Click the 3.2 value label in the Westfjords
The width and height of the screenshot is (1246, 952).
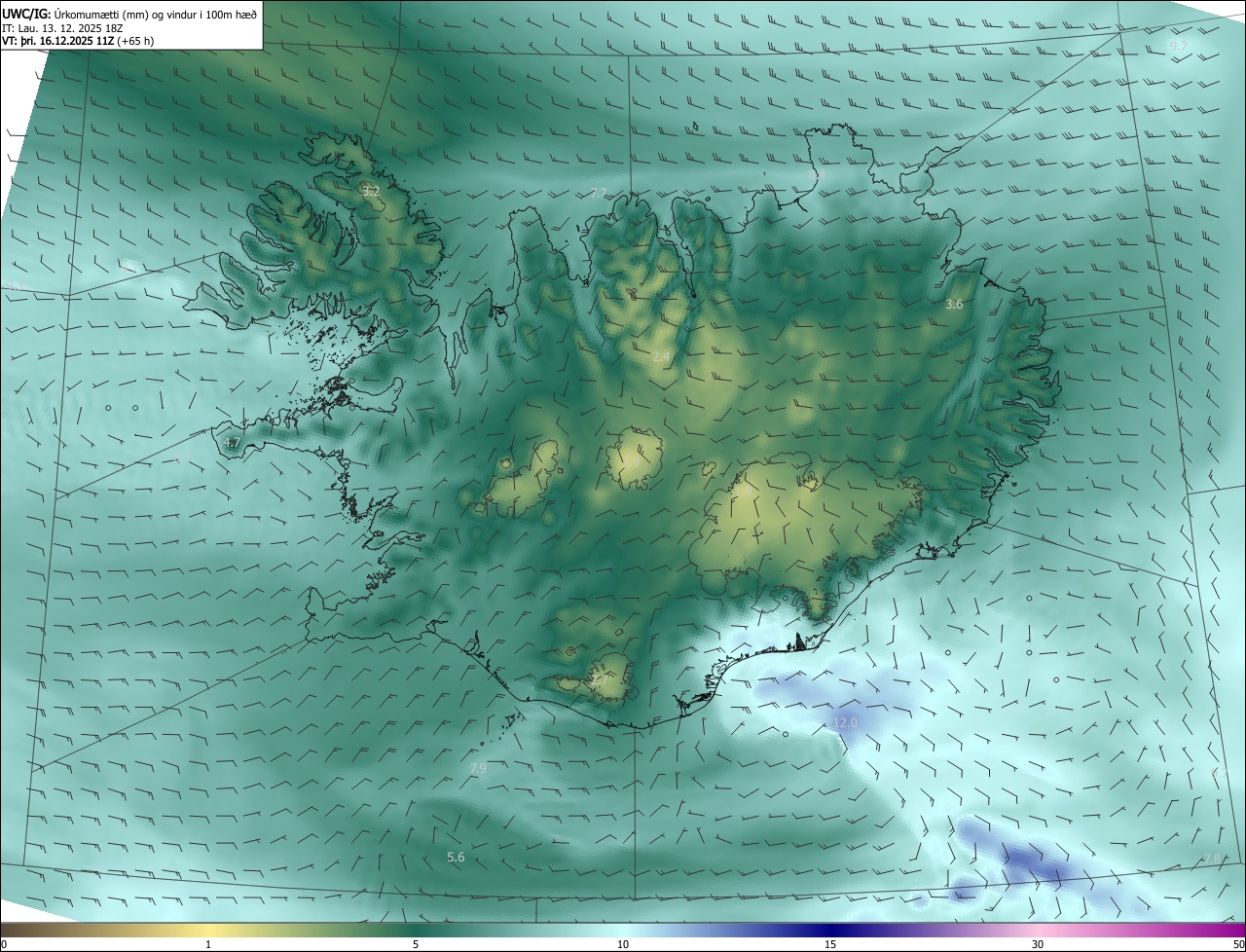pos(370,191)
